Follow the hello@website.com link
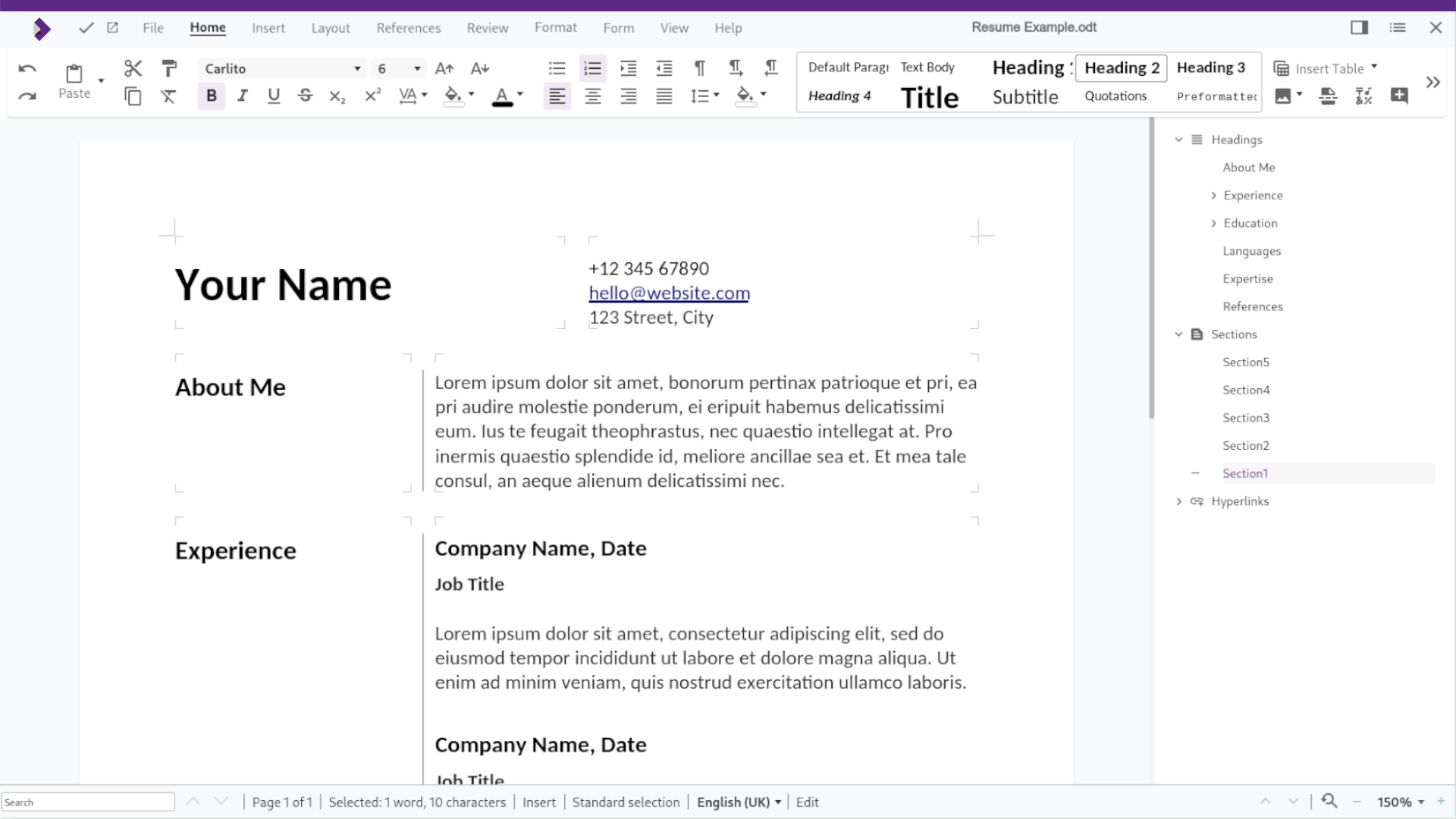This screenshot has width=1456, height=819. click(669, 293)
